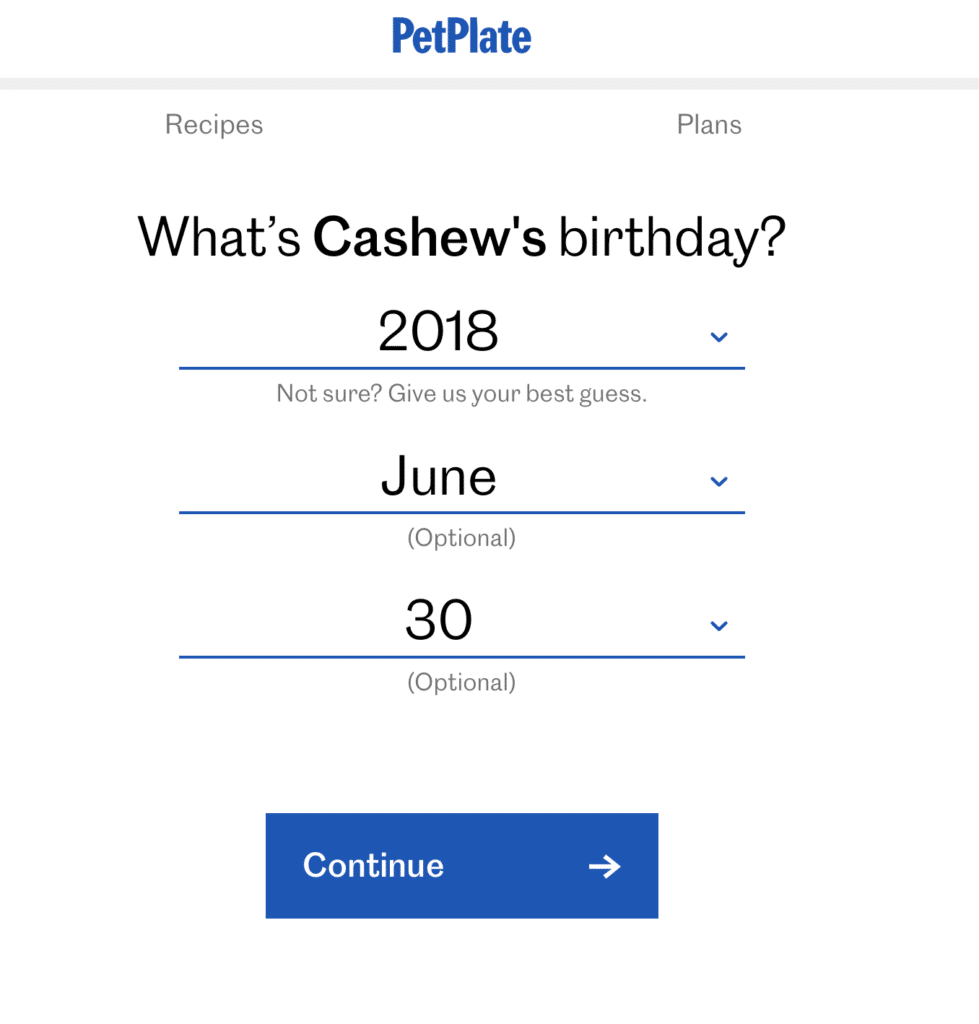Click the Optional label under the day field
The image size is (979, 1024).
[x=461, y=682]
